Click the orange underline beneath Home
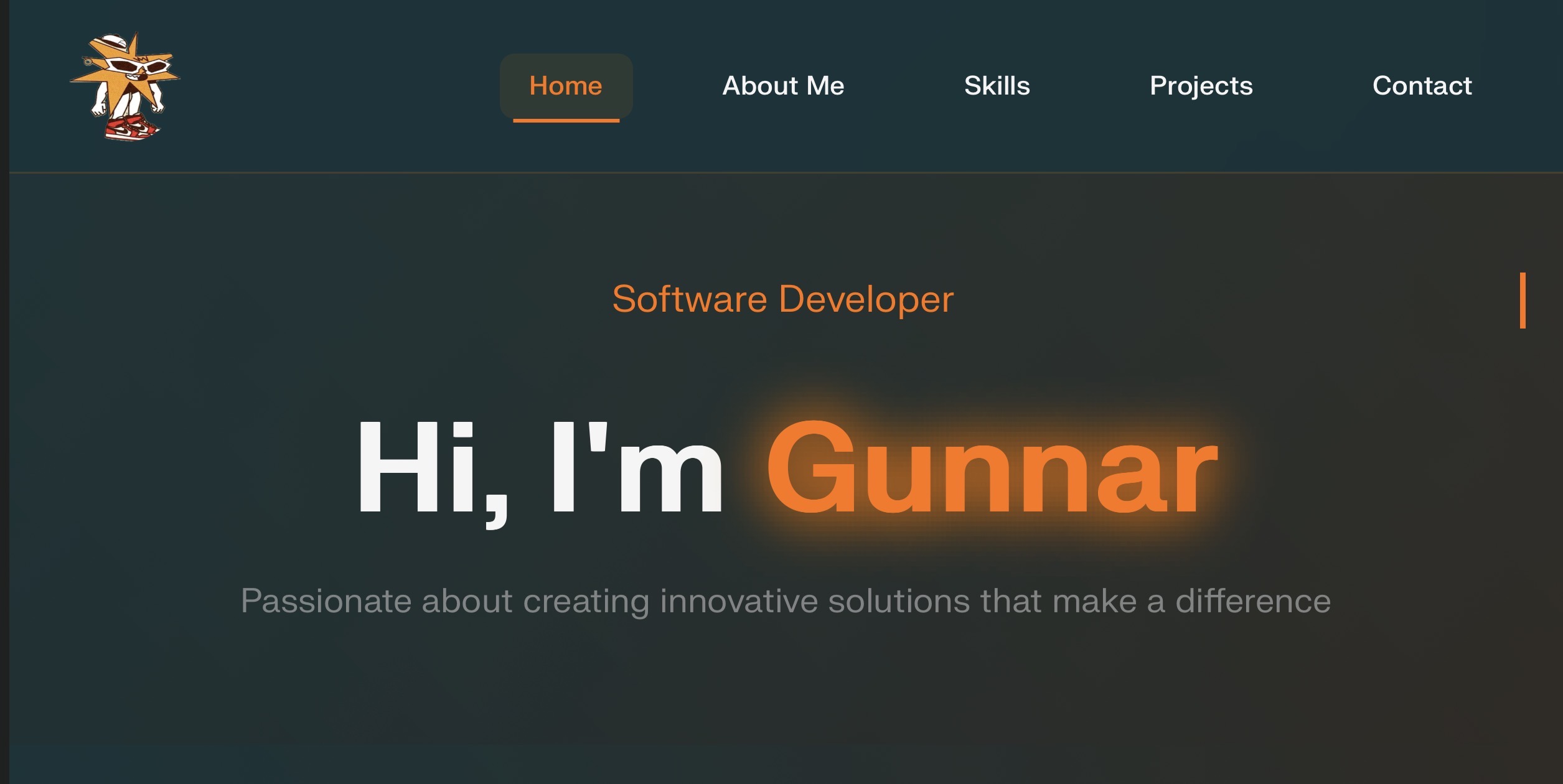The width and height of the screenshot is (1563, 784). 566,121
